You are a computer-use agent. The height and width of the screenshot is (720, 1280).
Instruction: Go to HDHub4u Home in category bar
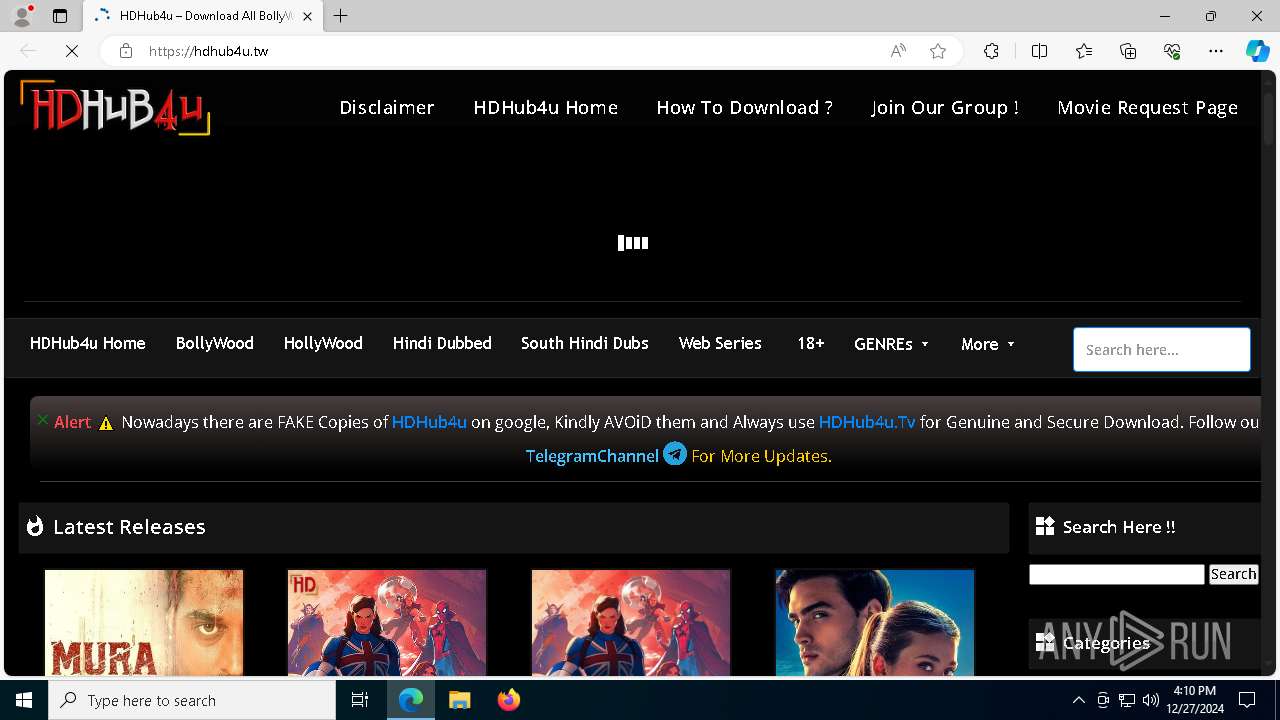click(x=87, y=343)
